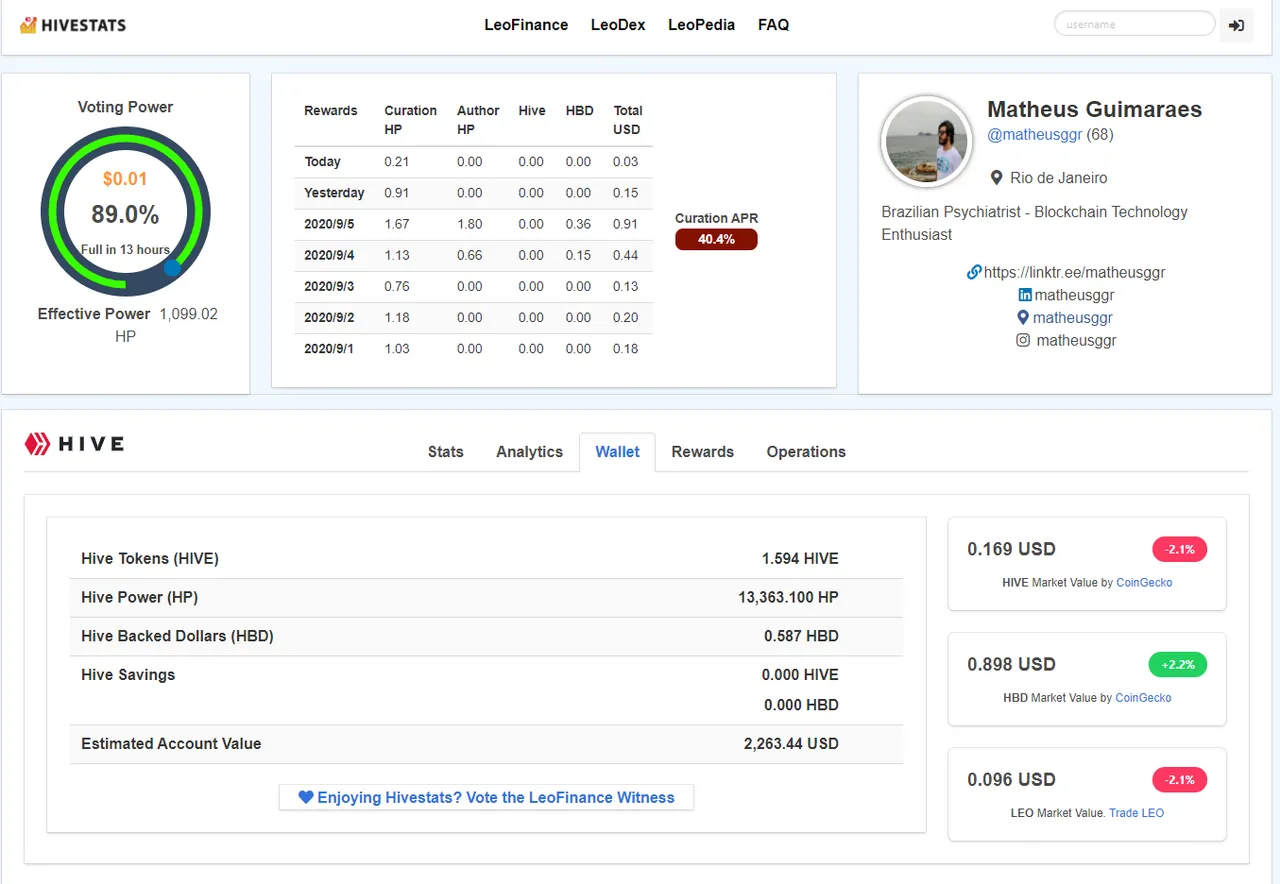Viewport: 1280px width, 884px height.
Task: Click the Effective Power label
Action: (94, 314)
